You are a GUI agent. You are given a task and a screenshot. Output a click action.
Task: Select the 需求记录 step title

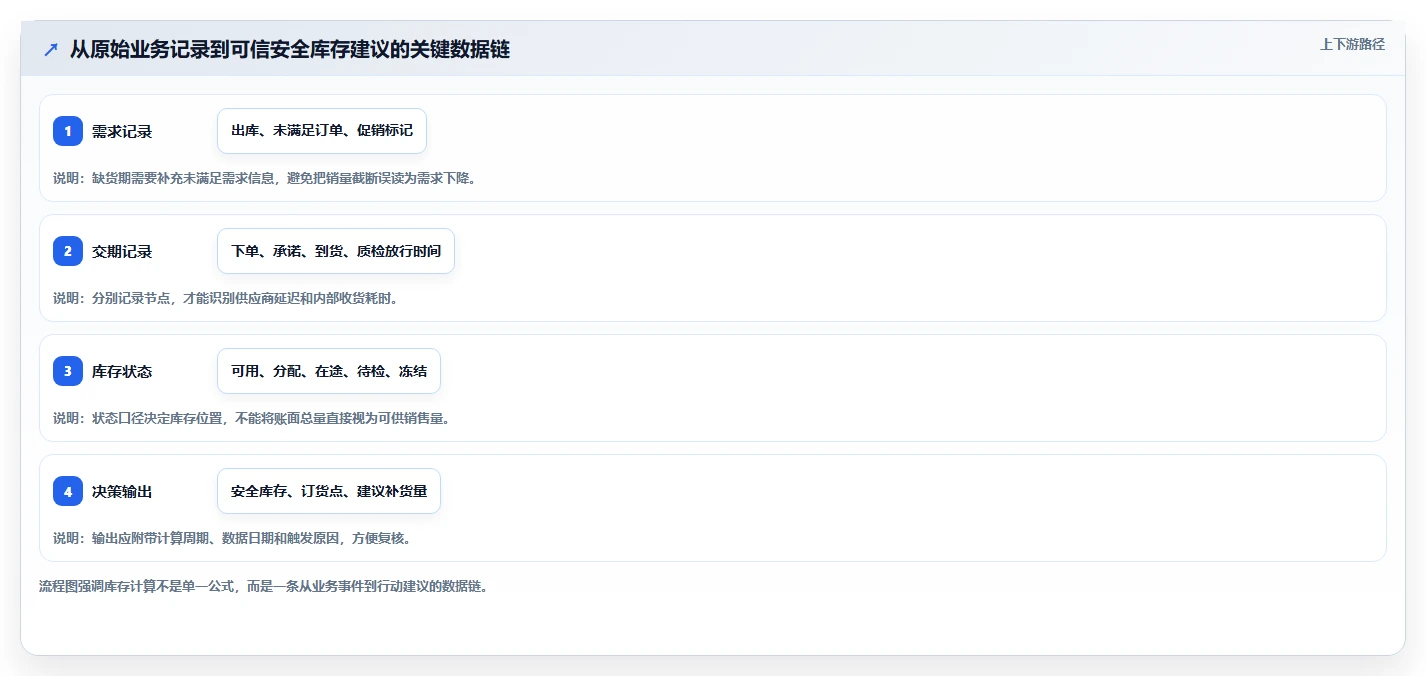click(x=122, y=131)
